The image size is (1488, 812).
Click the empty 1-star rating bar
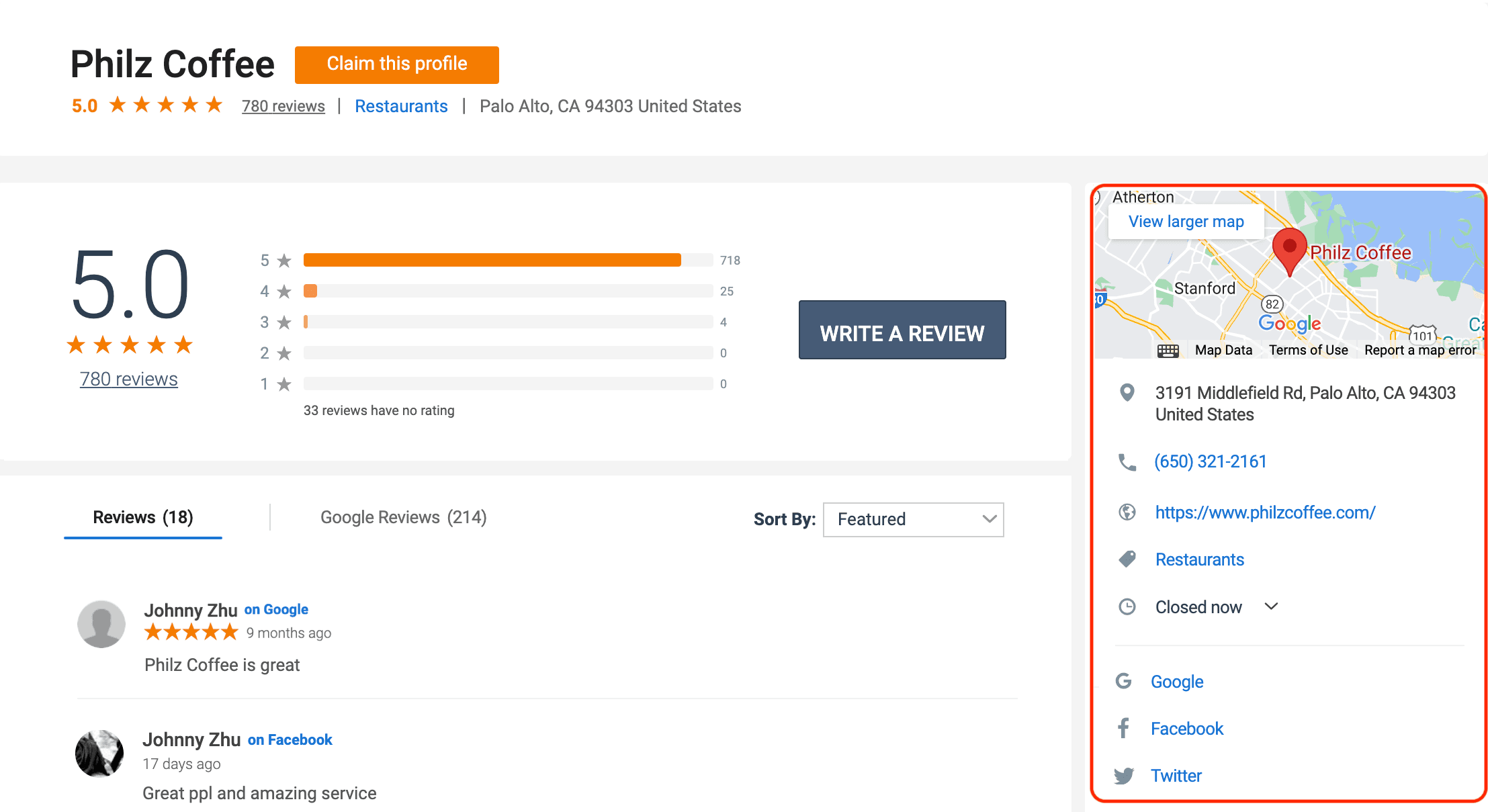click(509, 384)
